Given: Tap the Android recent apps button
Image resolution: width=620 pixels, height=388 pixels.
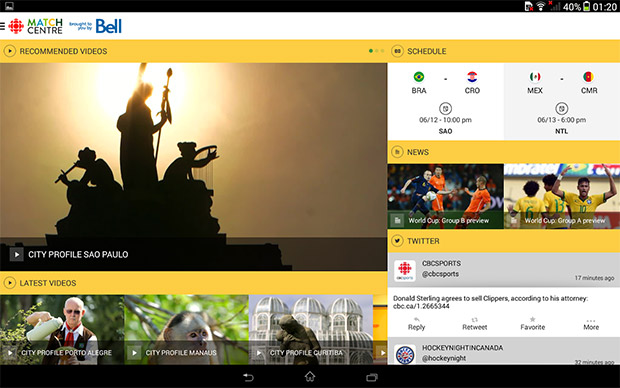Looking at the screenshot, I should click(x=372, y=377).
